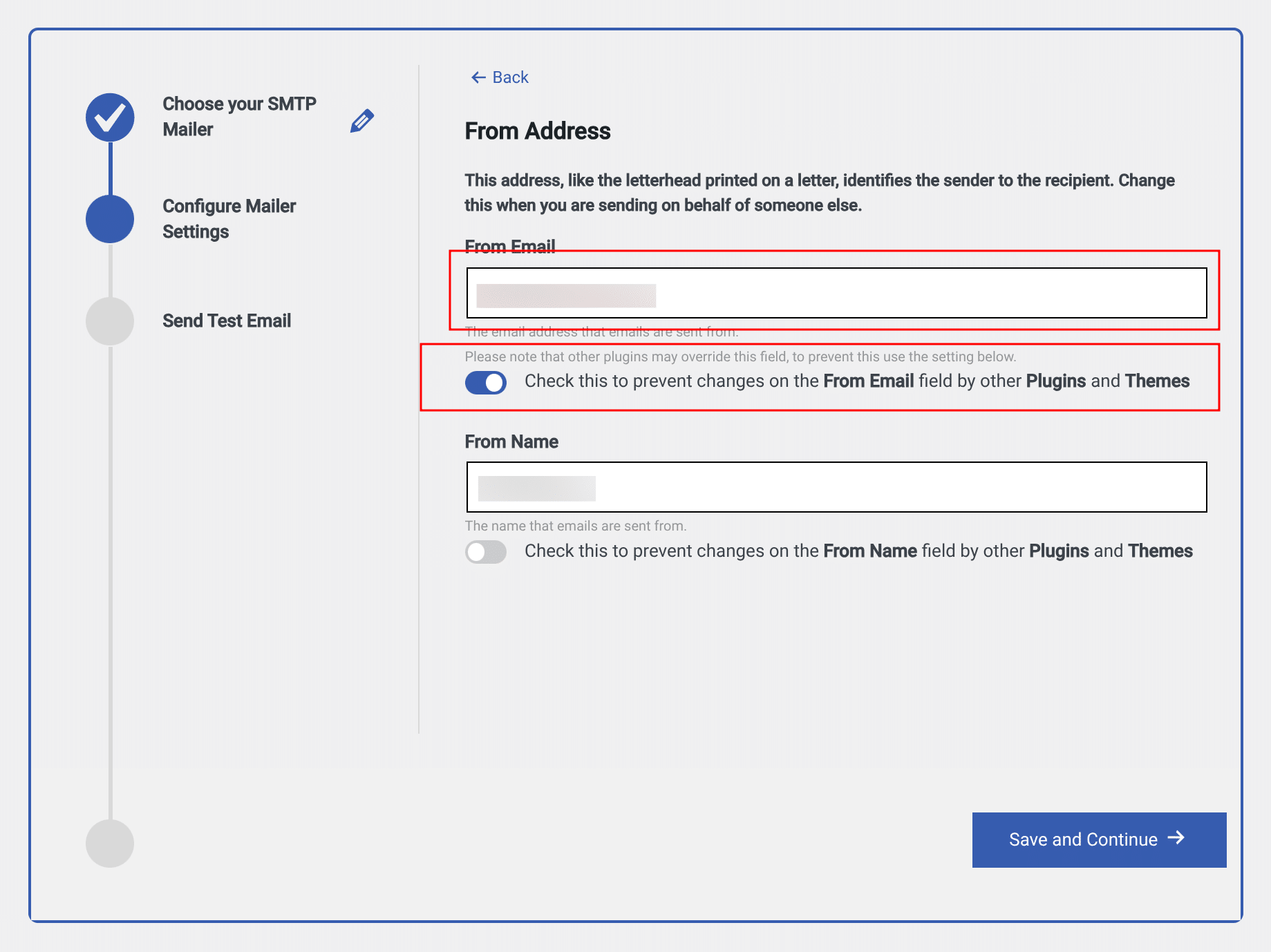Click the From Address heading

point(538,131)
